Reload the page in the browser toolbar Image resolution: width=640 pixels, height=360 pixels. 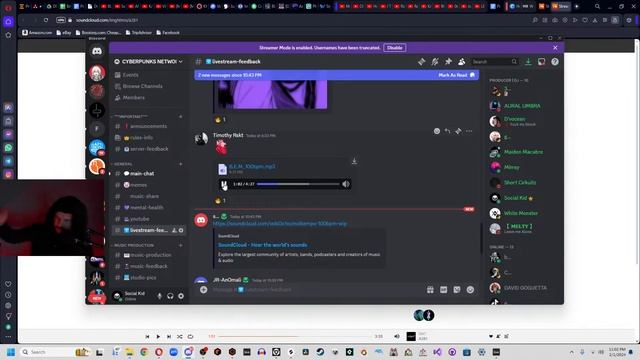tap(46, 20)
